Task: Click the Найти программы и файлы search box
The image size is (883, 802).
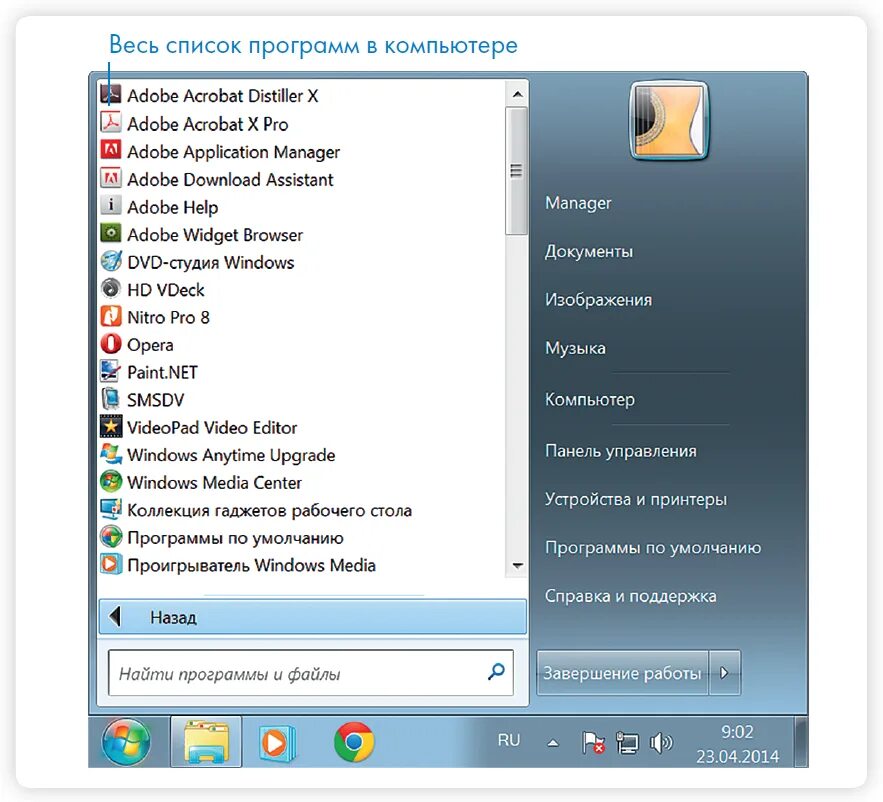Action: tap(310, 673)
